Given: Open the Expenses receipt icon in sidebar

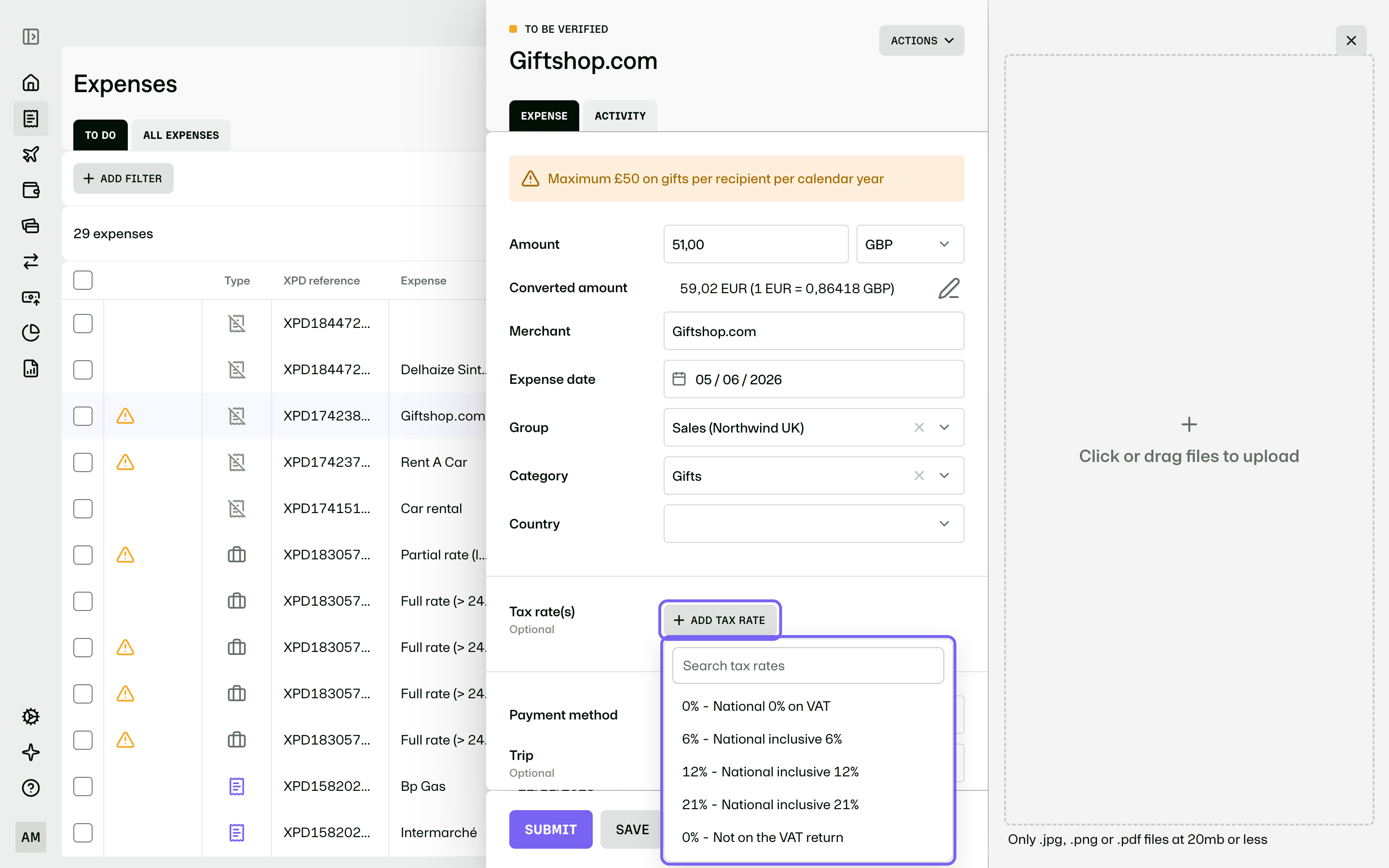Looking at the screenshot, I should pos(31,118).
